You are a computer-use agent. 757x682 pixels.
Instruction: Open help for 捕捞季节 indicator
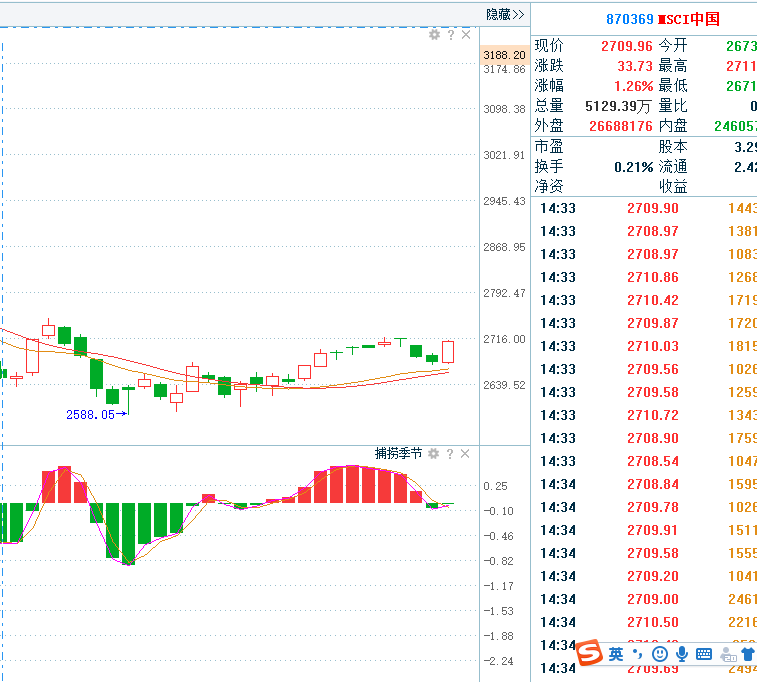coord(450,454)
